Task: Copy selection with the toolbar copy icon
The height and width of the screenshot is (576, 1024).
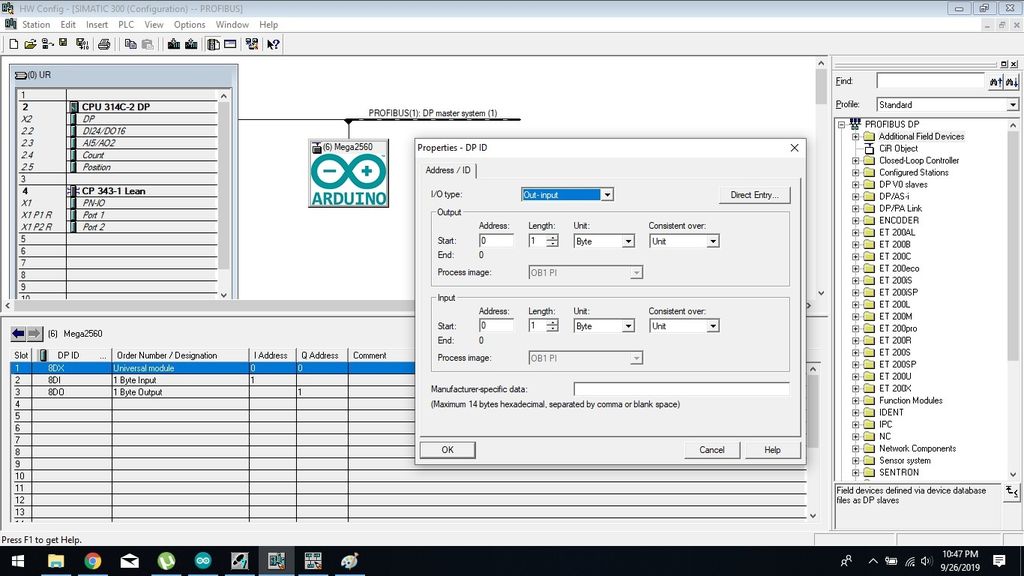Action: pyautogui.click(x=131, y=44)
